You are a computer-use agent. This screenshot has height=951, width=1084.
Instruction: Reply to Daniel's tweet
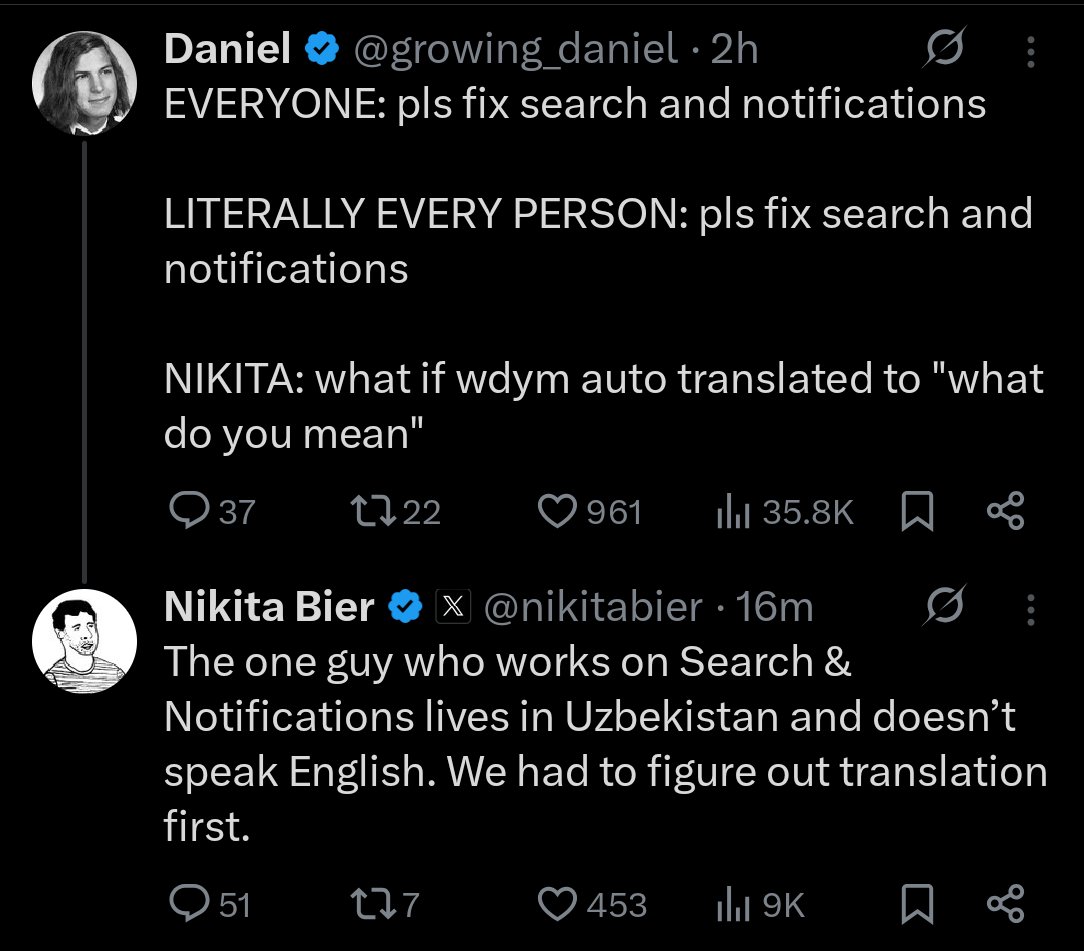pyautogui.click(x=188, y=512)
